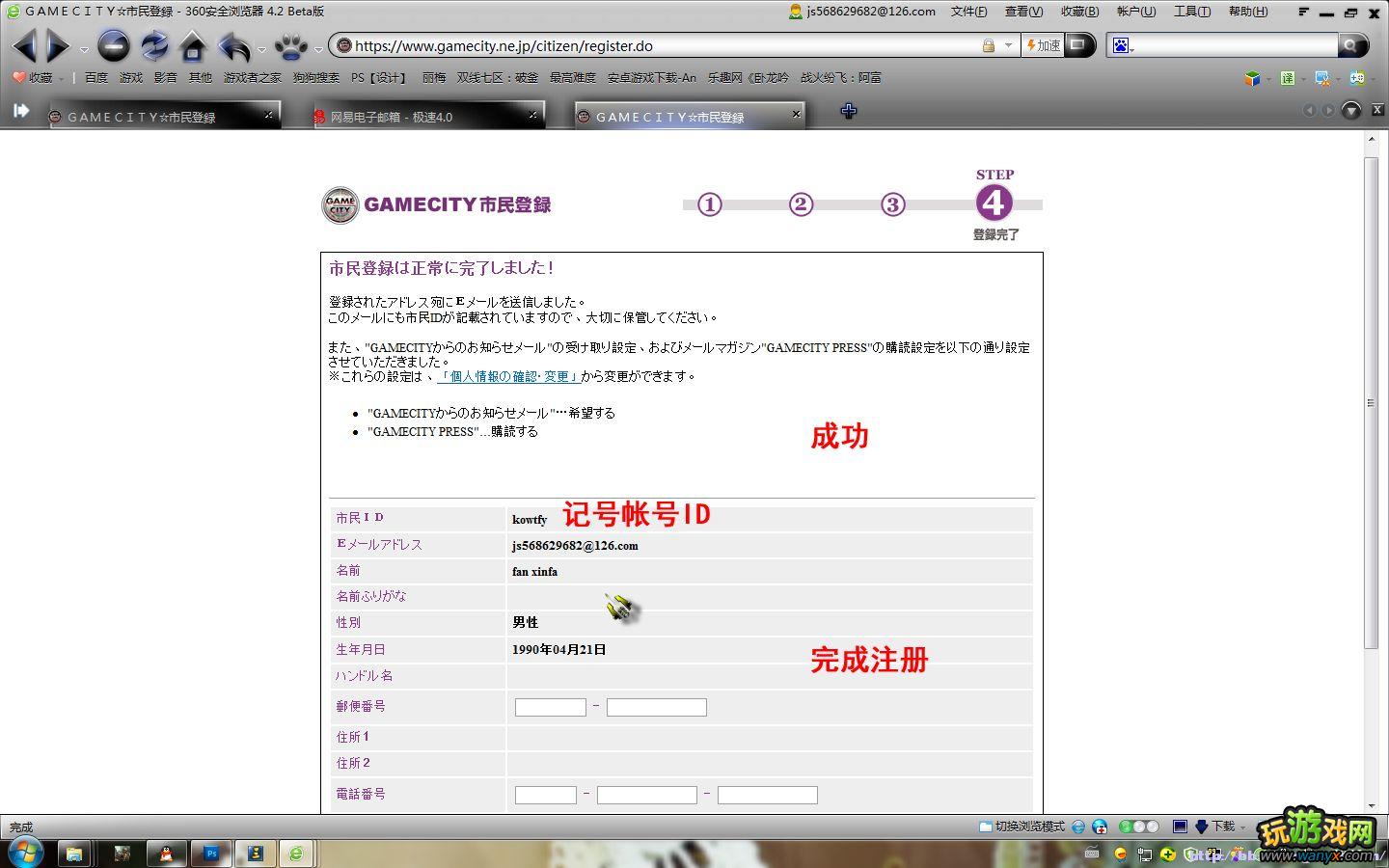Open the 個人情報の確認・変更 link
Viewport: 1389px width, 868px height.
[x=508, y=376]
